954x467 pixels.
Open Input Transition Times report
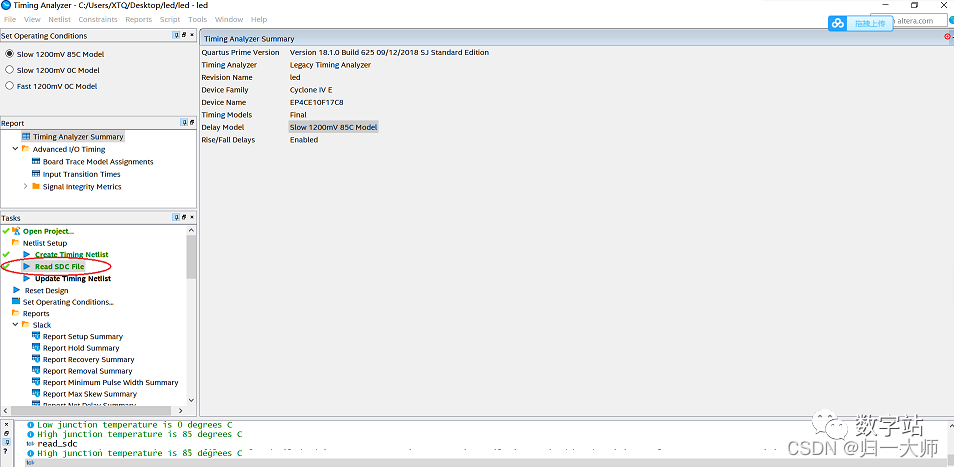(x=82, y=175)
